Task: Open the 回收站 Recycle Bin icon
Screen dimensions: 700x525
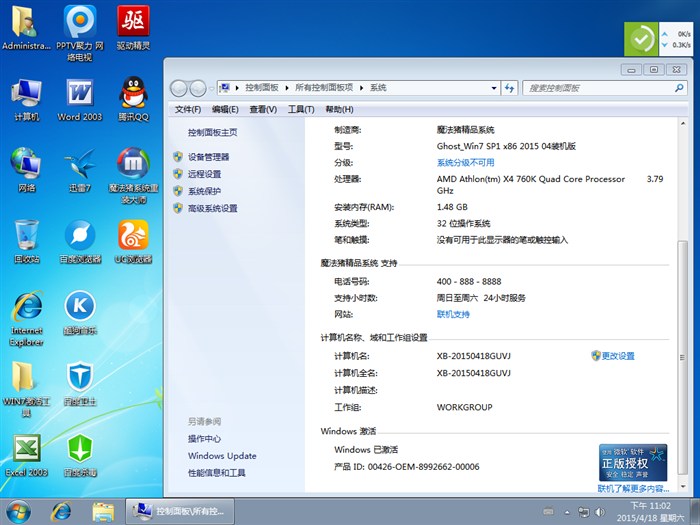Action: [26, 241]
